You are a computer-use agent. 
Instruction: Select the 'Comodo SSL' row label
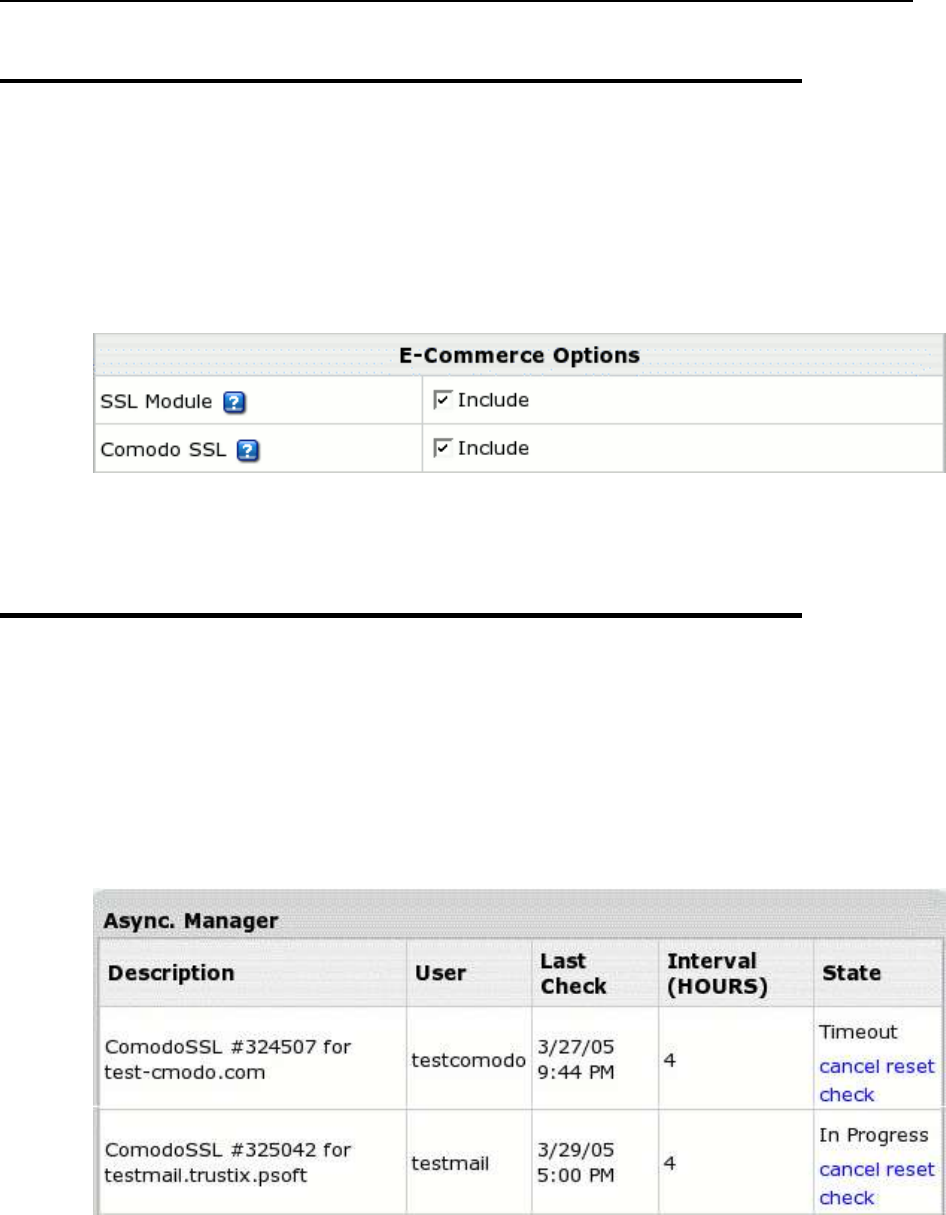coord(163,450)
